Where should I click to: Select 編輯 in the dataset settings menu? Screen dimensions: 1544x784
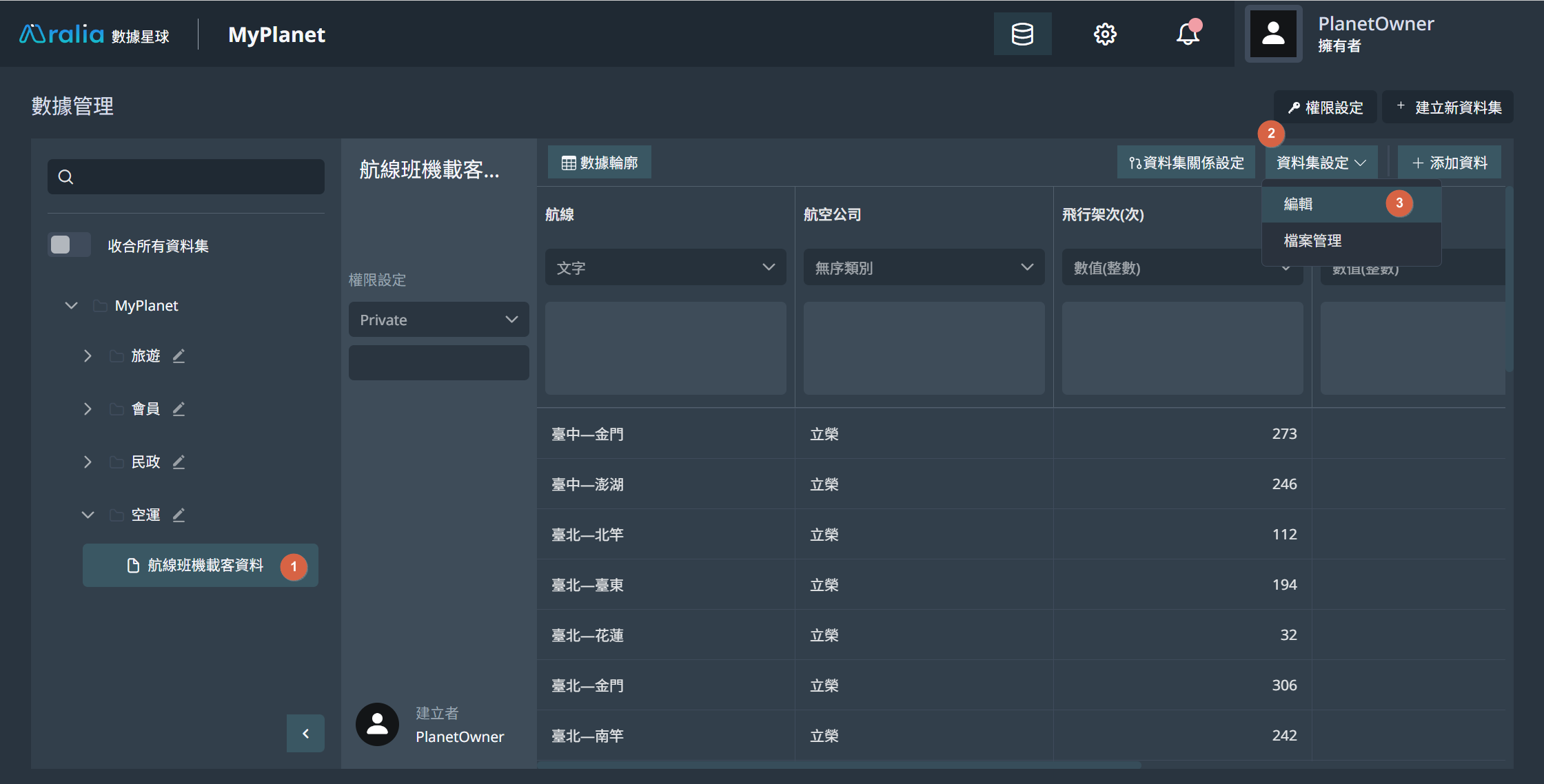click(x=1351, y=204)
